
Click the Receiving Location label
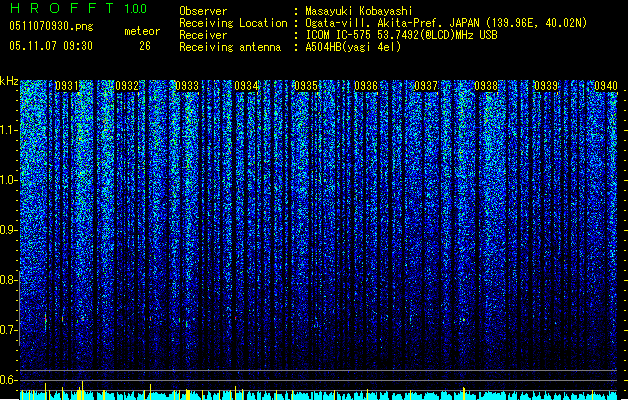point(233,23)
